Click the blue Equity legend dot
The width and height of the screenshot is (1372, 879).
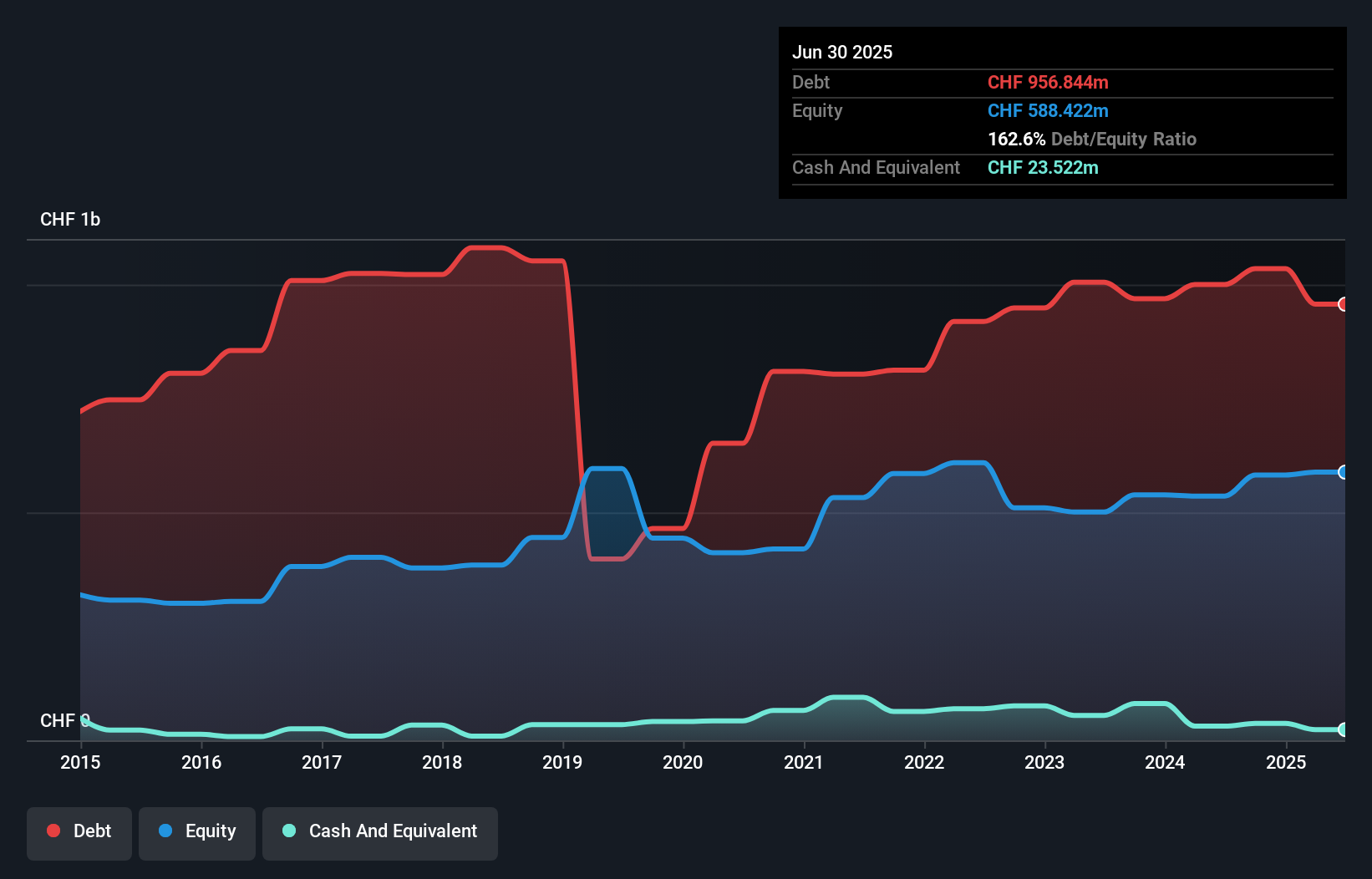[164, 831]
